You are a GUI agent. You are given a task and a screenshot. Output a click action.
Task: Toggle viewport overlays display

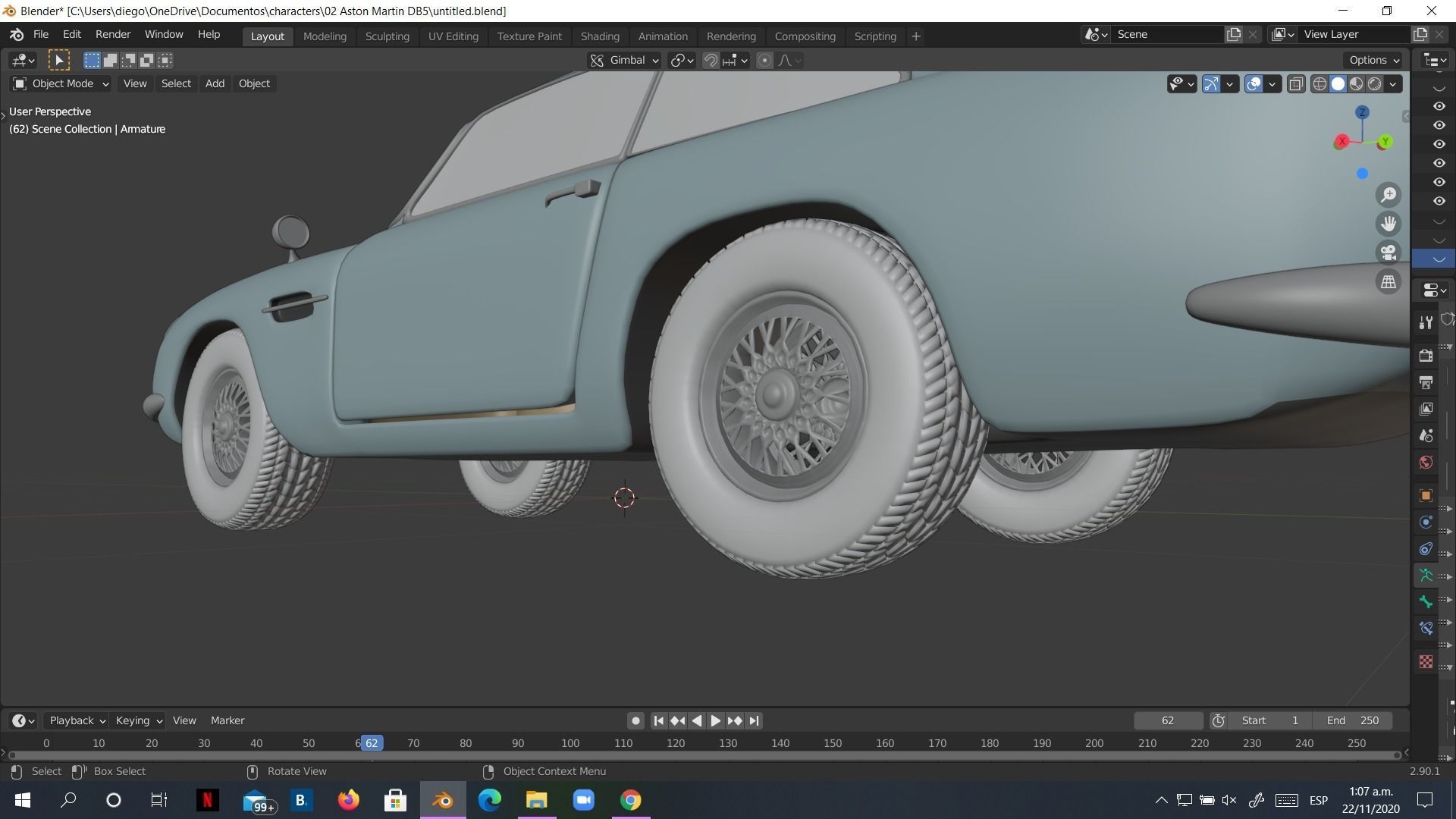[x=1254, y=84]
